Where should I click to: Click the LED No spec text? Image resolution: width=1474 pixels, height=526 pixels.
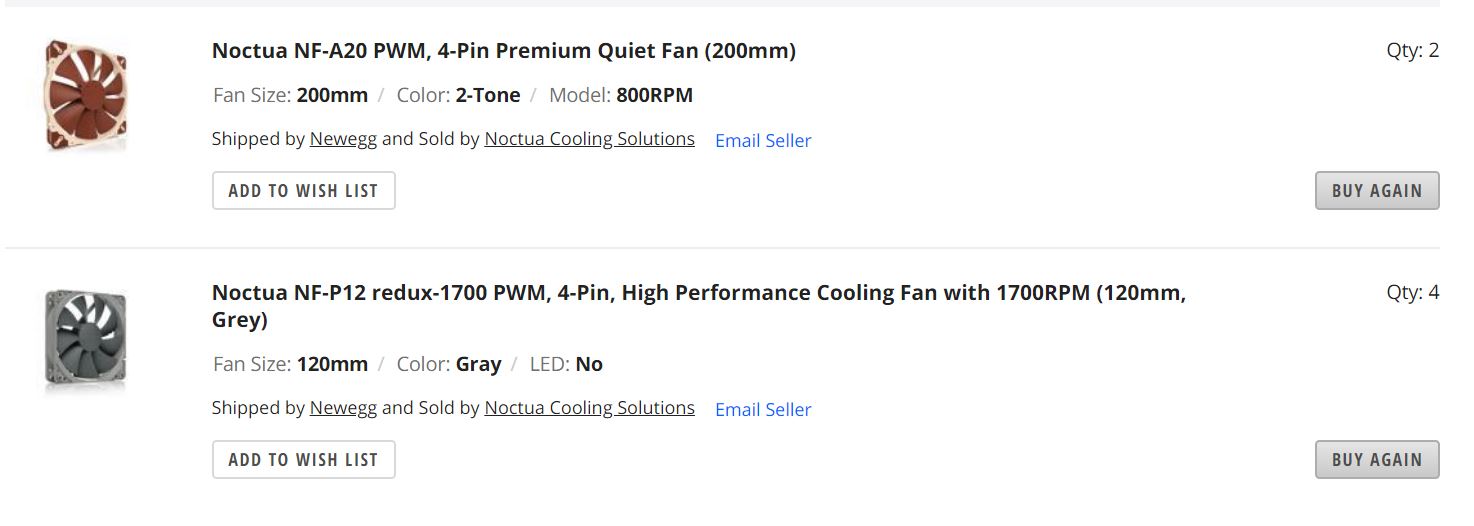pos(566,365)
